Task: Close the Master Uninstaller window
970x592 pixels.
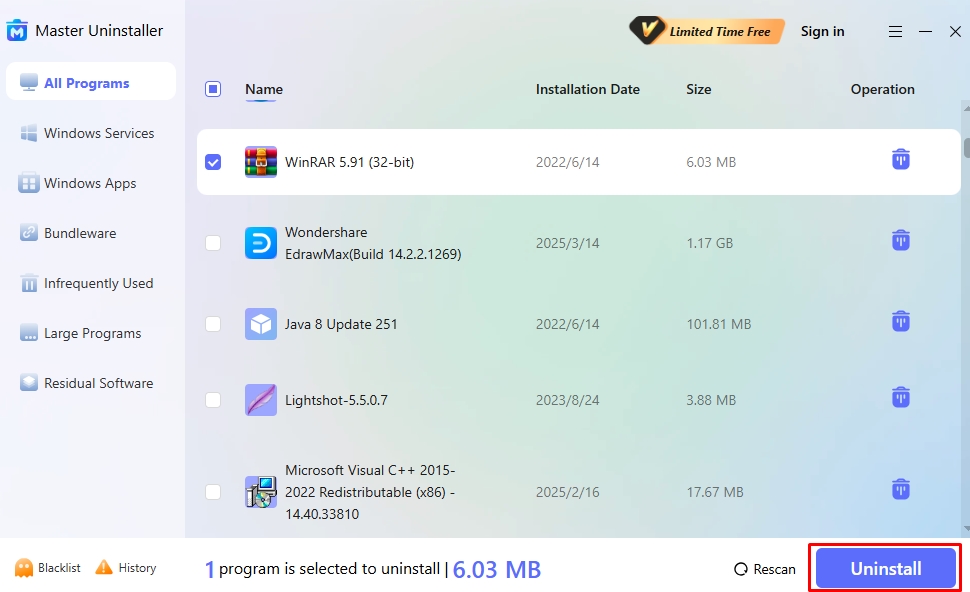Action: coord(955,32)
